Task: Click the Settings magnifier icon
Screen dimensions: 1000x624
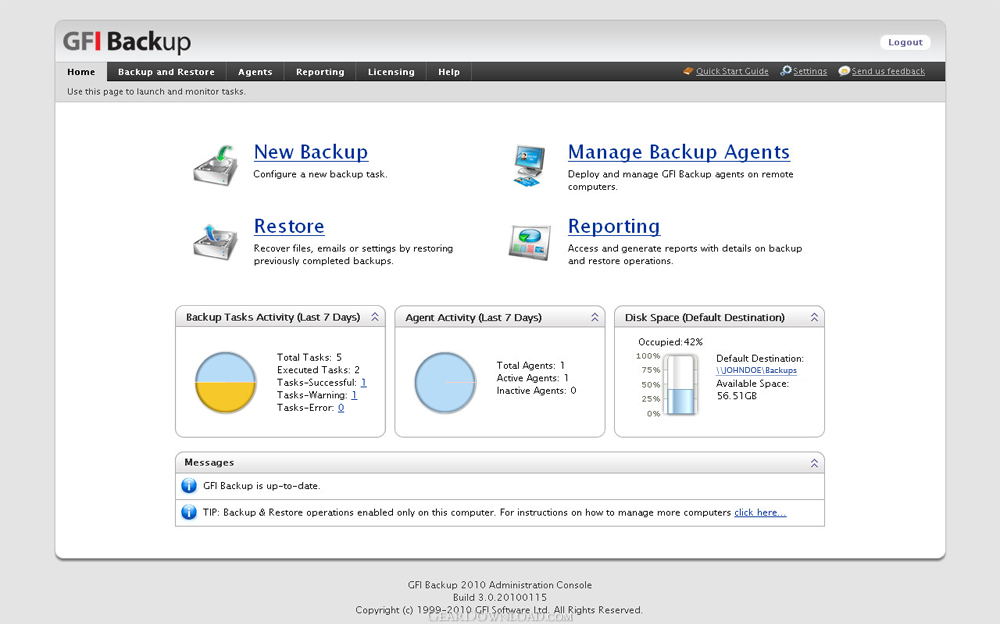Action: [786, 72]
